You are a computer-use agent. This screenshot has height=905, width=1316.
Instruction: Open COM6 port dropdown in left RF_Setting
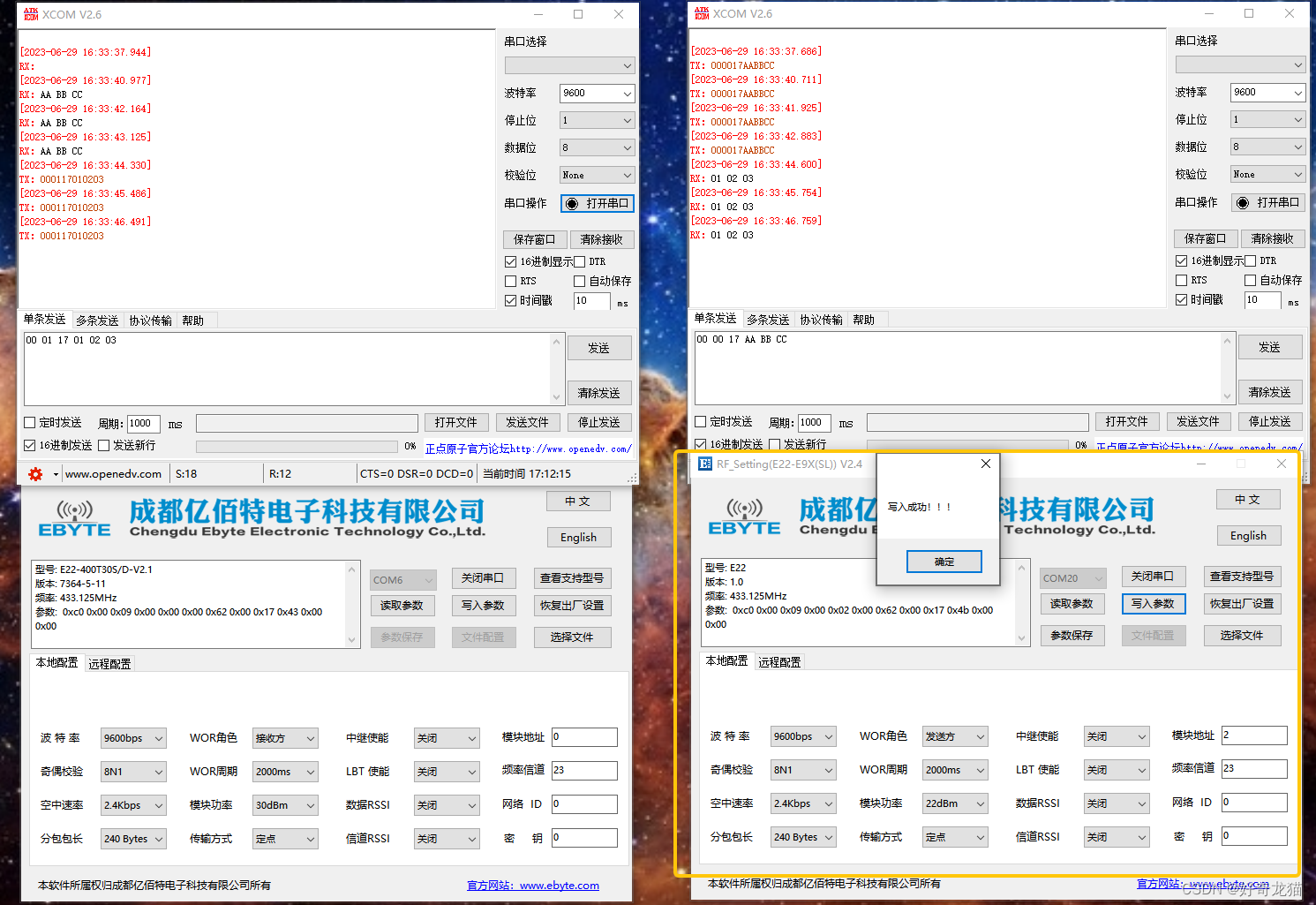403,580
